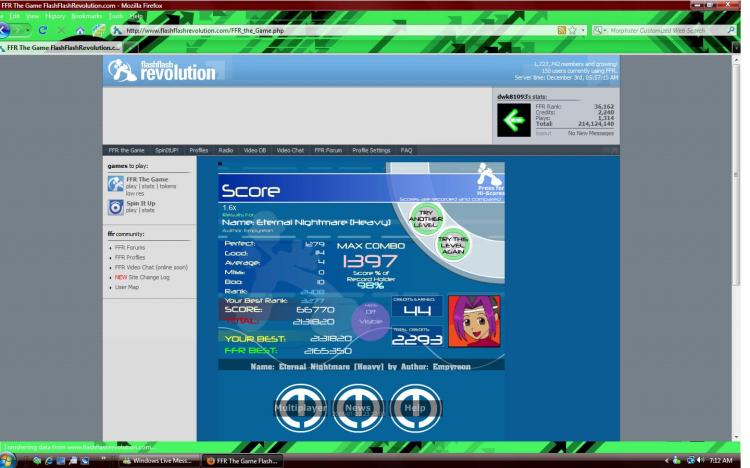The image size is (750, 468).
Task: Click the purple-haired character avatar image
Action: point(474,321)
